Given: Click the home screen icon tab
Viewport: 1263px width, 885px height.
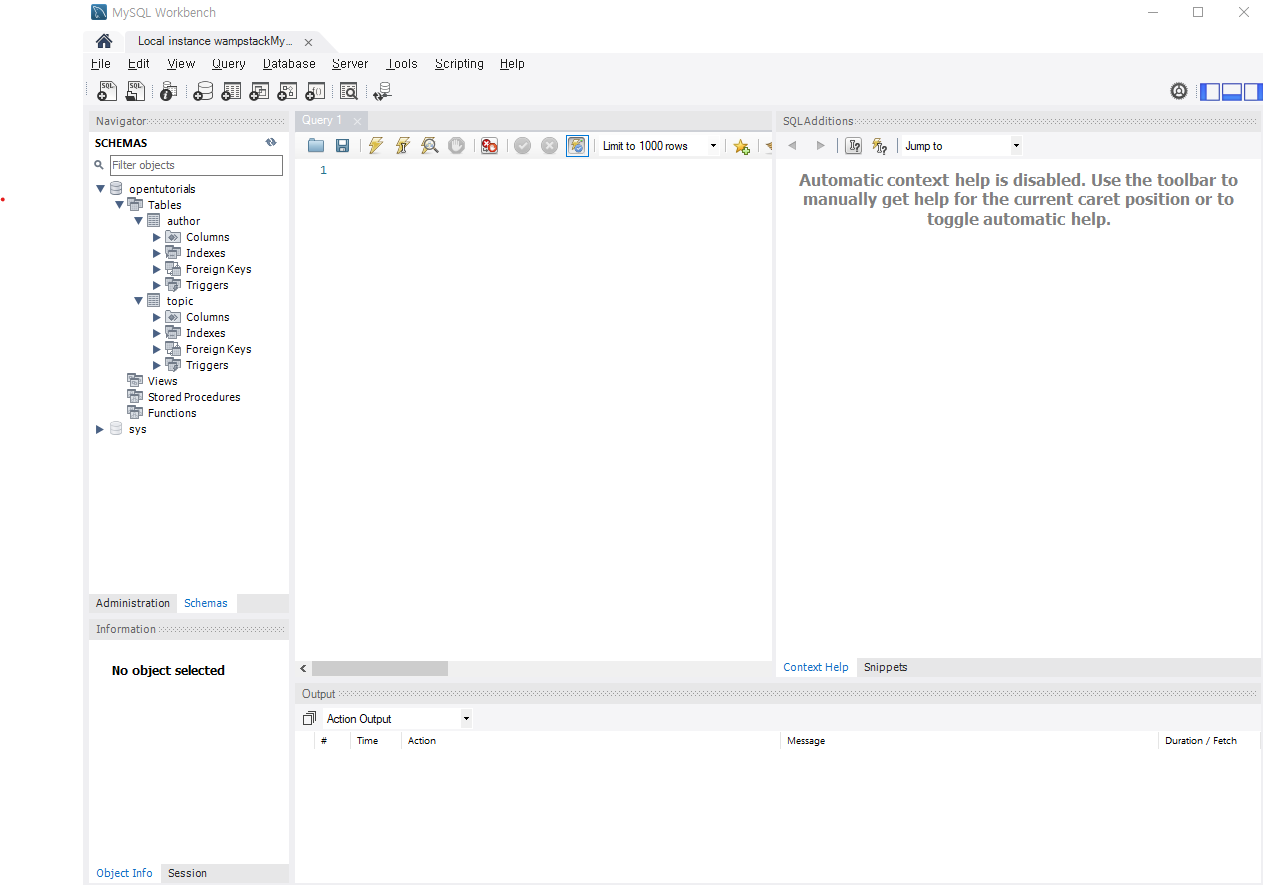Looking at the screenshot, I should point(103,41).
